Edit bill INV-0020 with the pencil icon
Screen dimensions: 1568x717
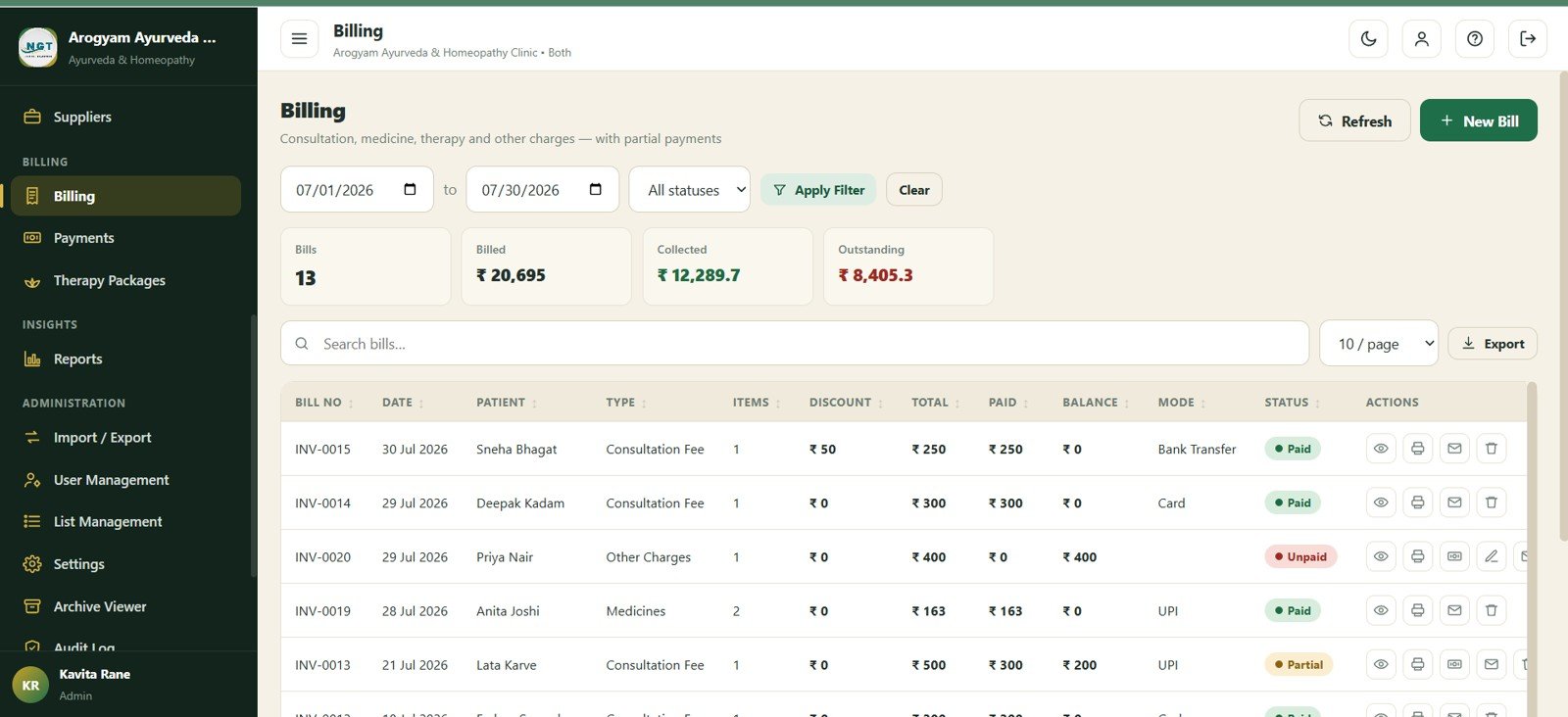click(1492, 556)
